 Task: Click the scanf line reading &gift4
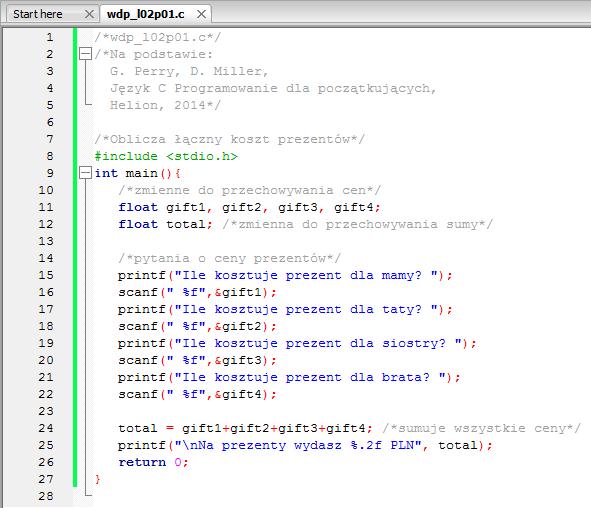coord(197,394)
